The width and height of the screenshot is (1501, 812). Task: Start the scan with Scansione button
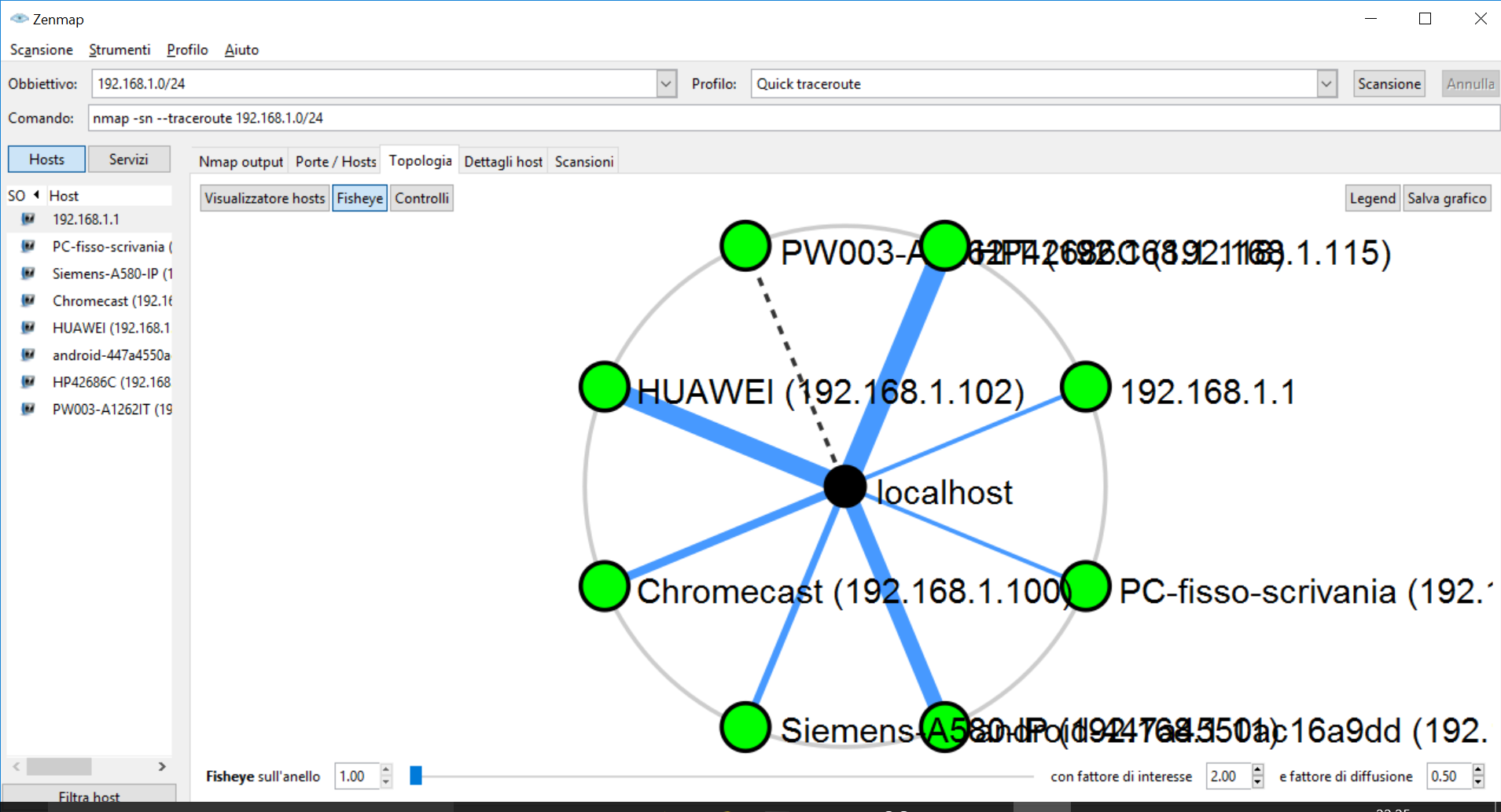[1389, 83]
